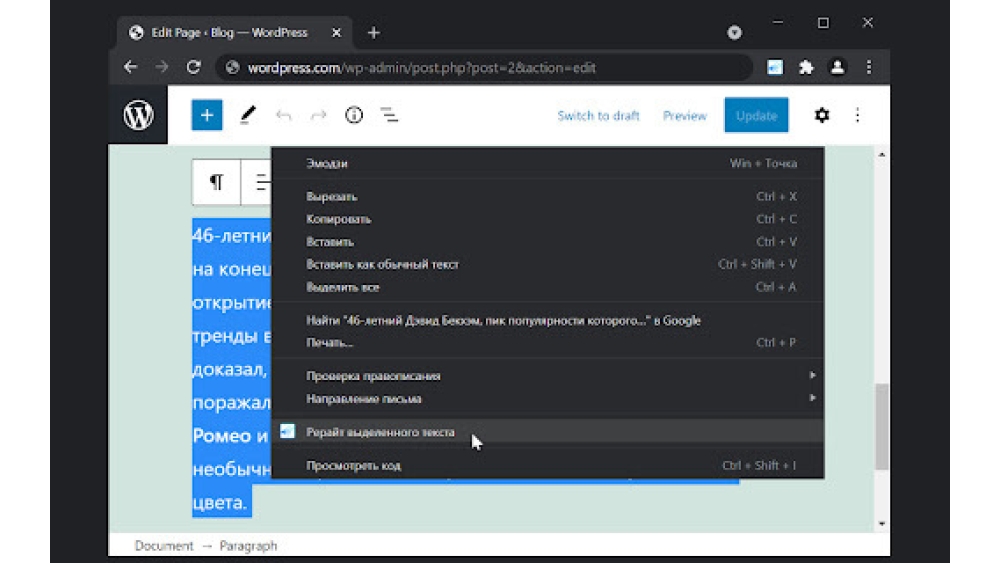Click Вставить как обычный текст
The image size is (1000, 563).
(382, 264)
